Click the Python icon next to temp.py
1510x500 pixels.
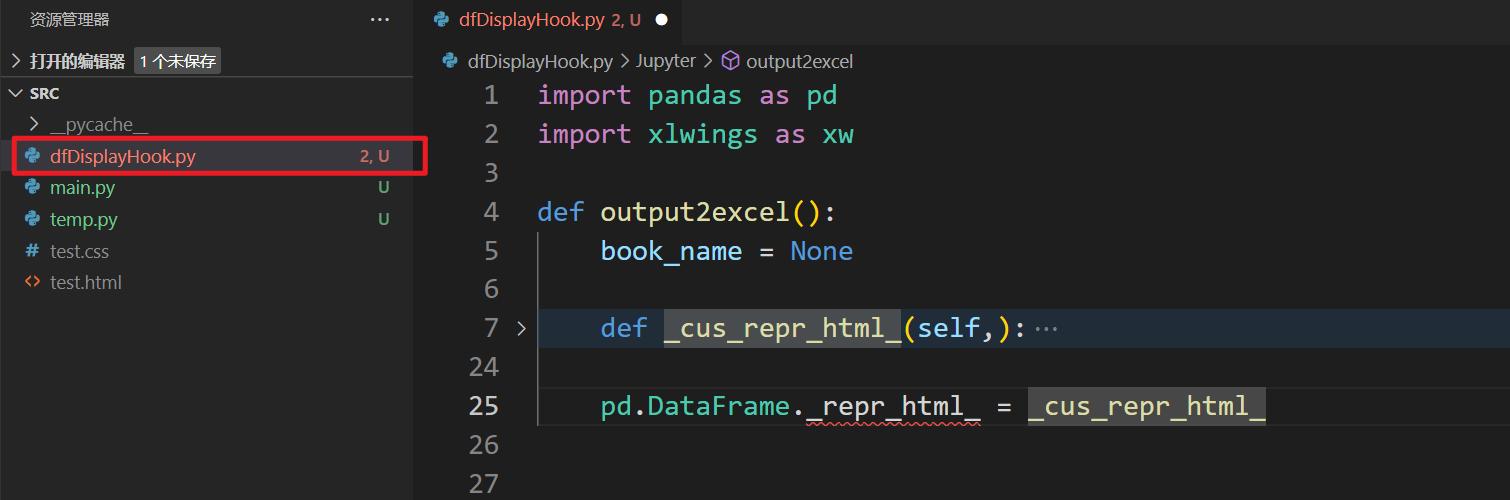click(33, 219)
